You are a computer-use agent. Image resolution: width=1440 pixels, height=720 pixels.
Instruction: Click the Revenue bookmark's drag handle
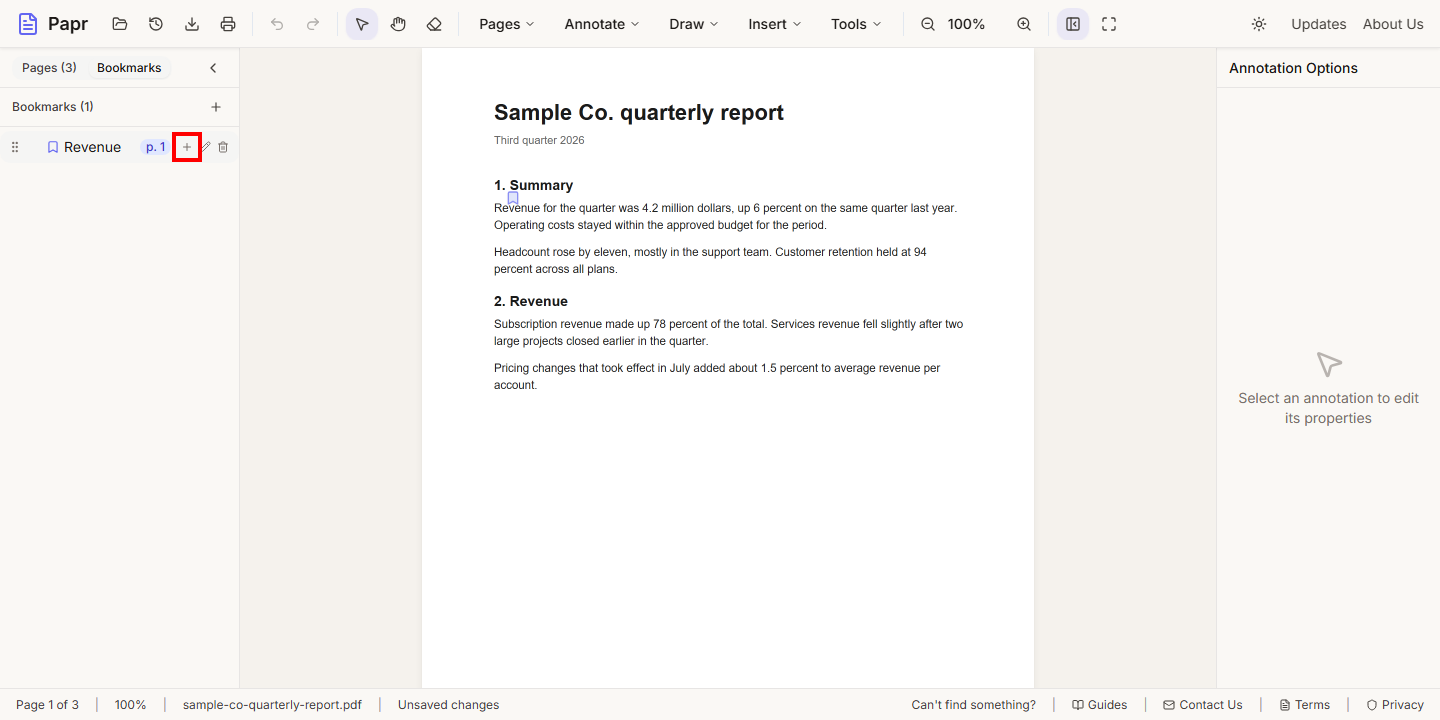[15, 147]
